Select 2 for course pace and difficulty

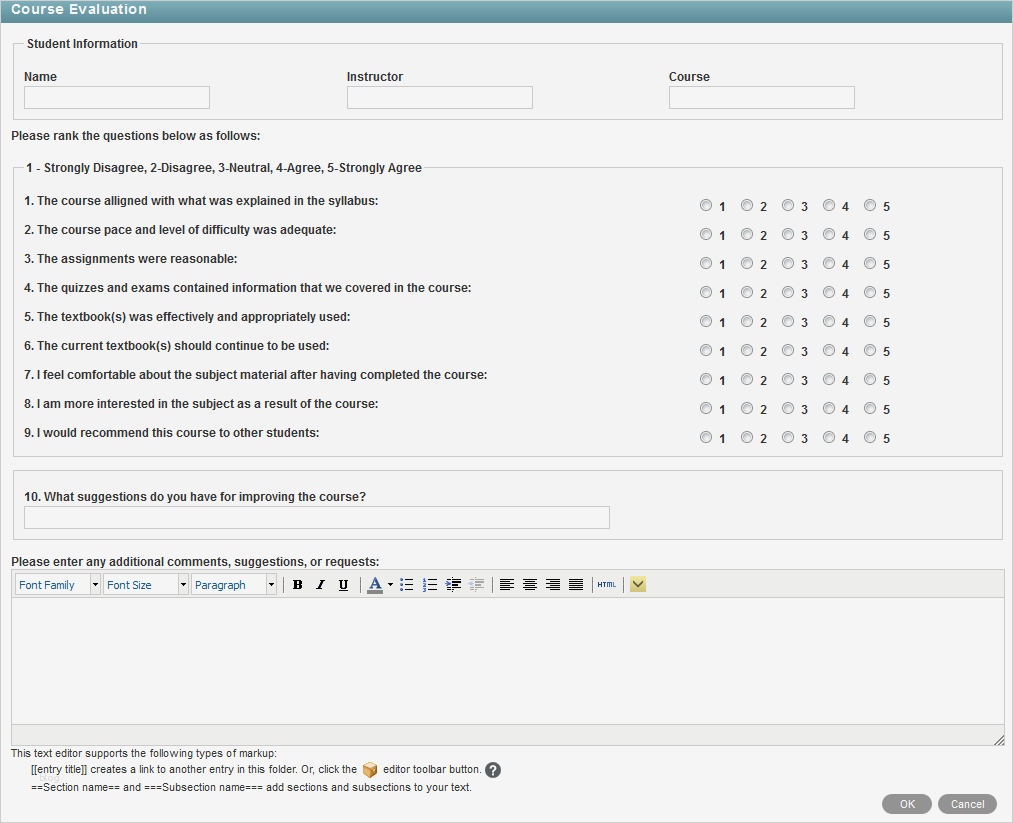click(747, 234)
